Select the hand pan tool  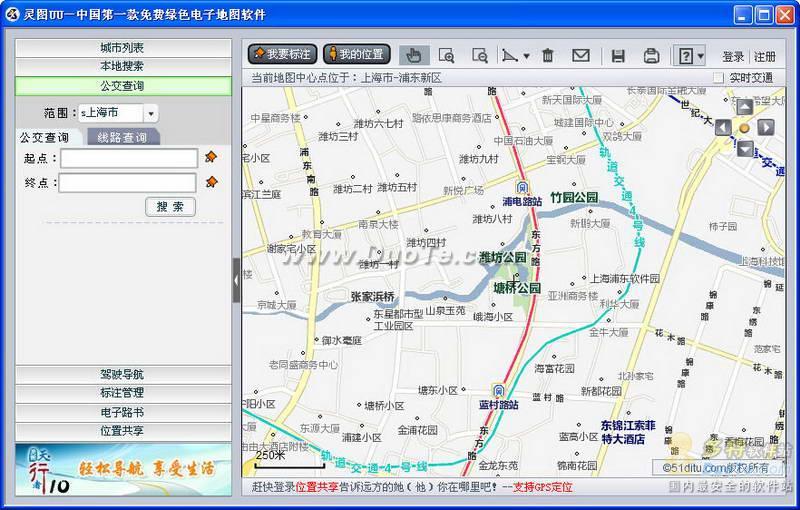click(x=414, y=55)
